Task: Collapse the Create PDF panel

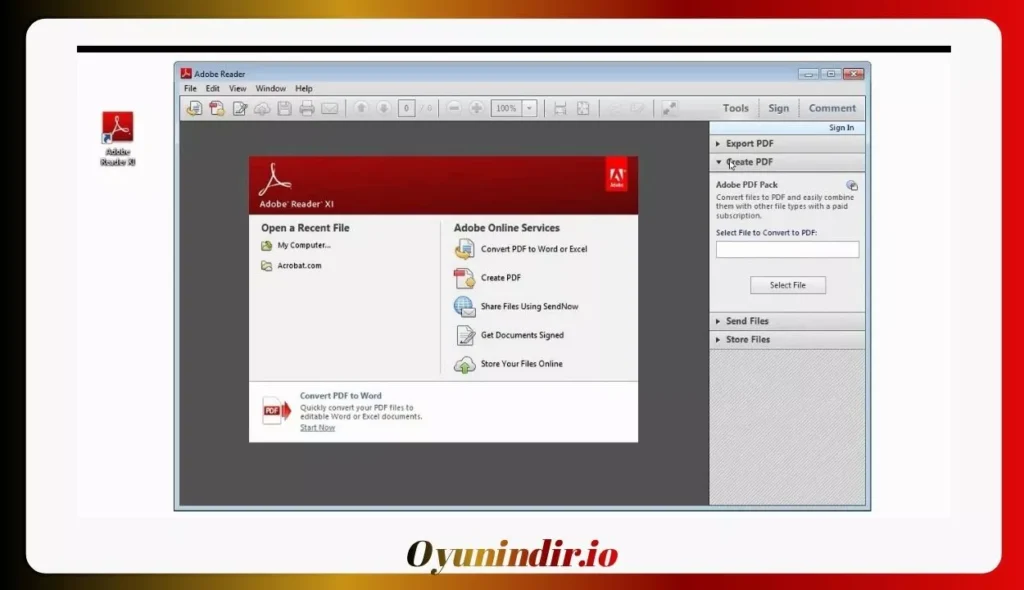Action: (x=787, y=162)
